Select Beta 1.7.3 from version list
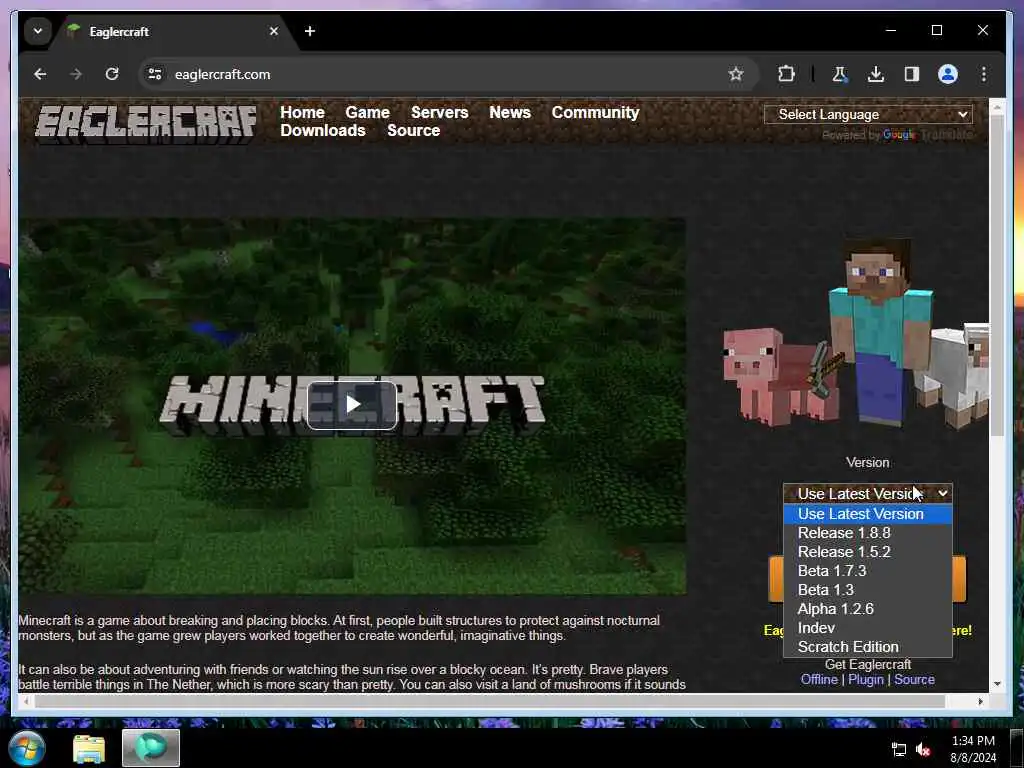The height and width of the screenshot is (768, 1024). coord(867,571)
